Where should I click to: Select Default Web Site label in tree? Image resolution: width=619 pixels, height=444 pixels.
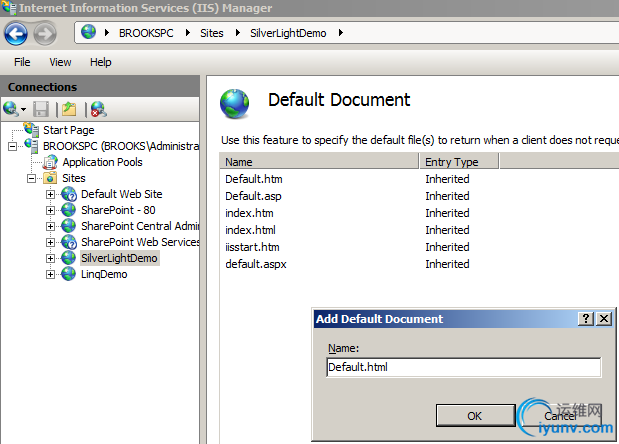[x=122, y=194]
